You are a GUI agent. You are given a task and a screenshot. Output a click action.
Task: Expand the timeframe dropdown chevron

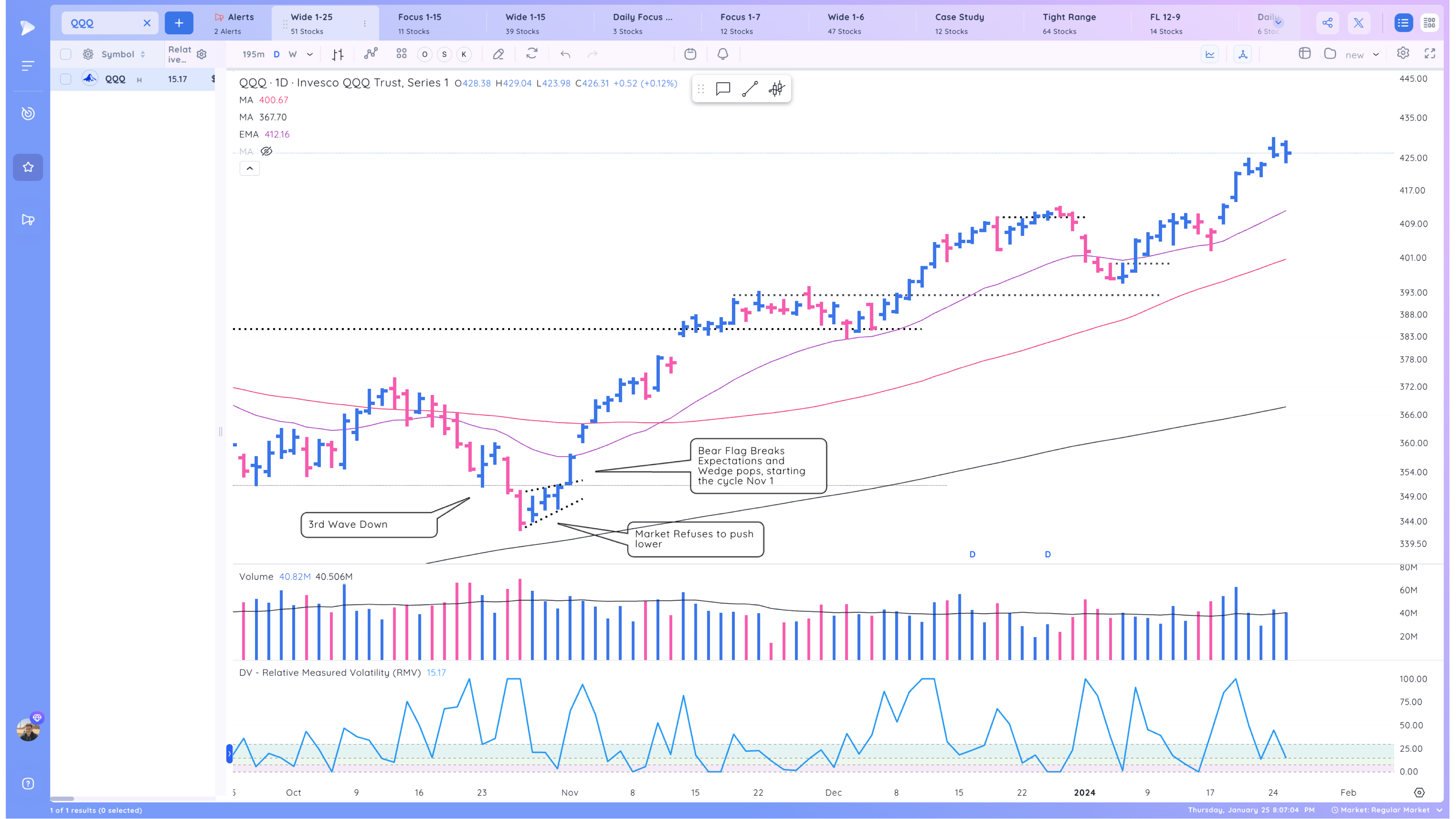(310, 54)
